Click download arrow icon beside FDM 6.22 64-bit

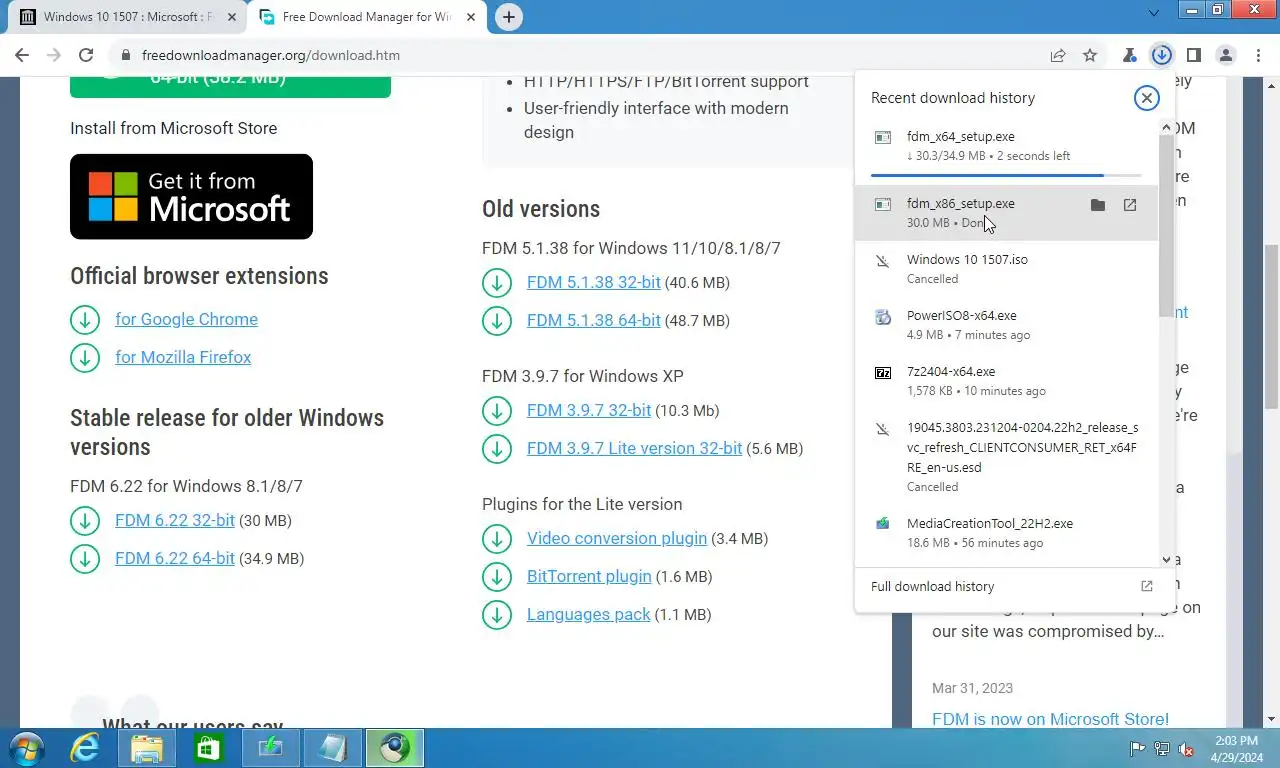[85, 559]
